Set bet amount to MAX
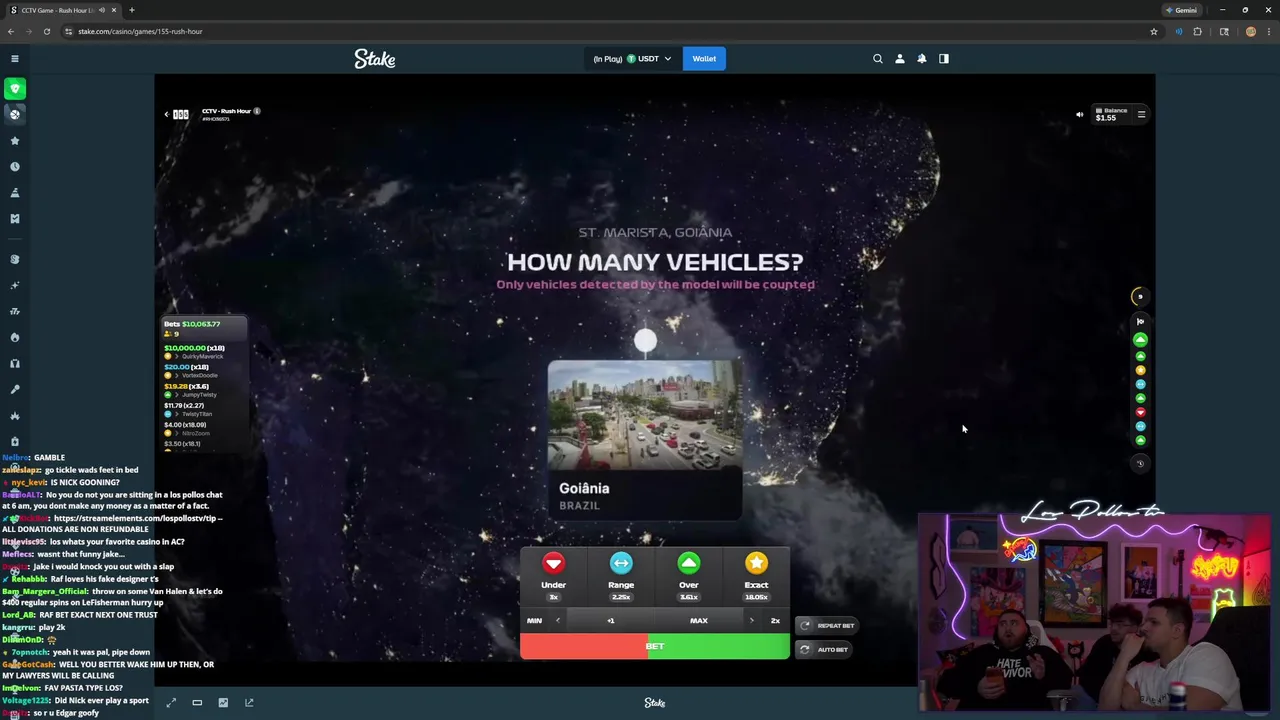The width and height of the screenshot is (1280, 720). pos(699,621)
